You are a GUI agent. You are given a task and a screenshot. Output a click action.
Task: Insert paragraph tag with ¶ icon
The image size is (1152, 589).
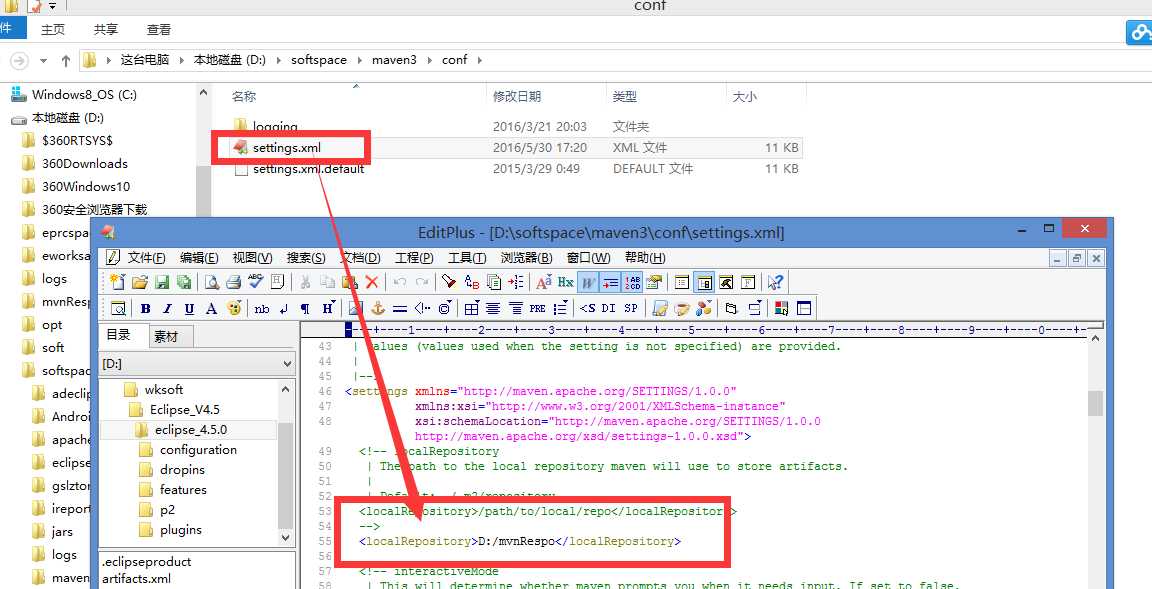[305, 308]
